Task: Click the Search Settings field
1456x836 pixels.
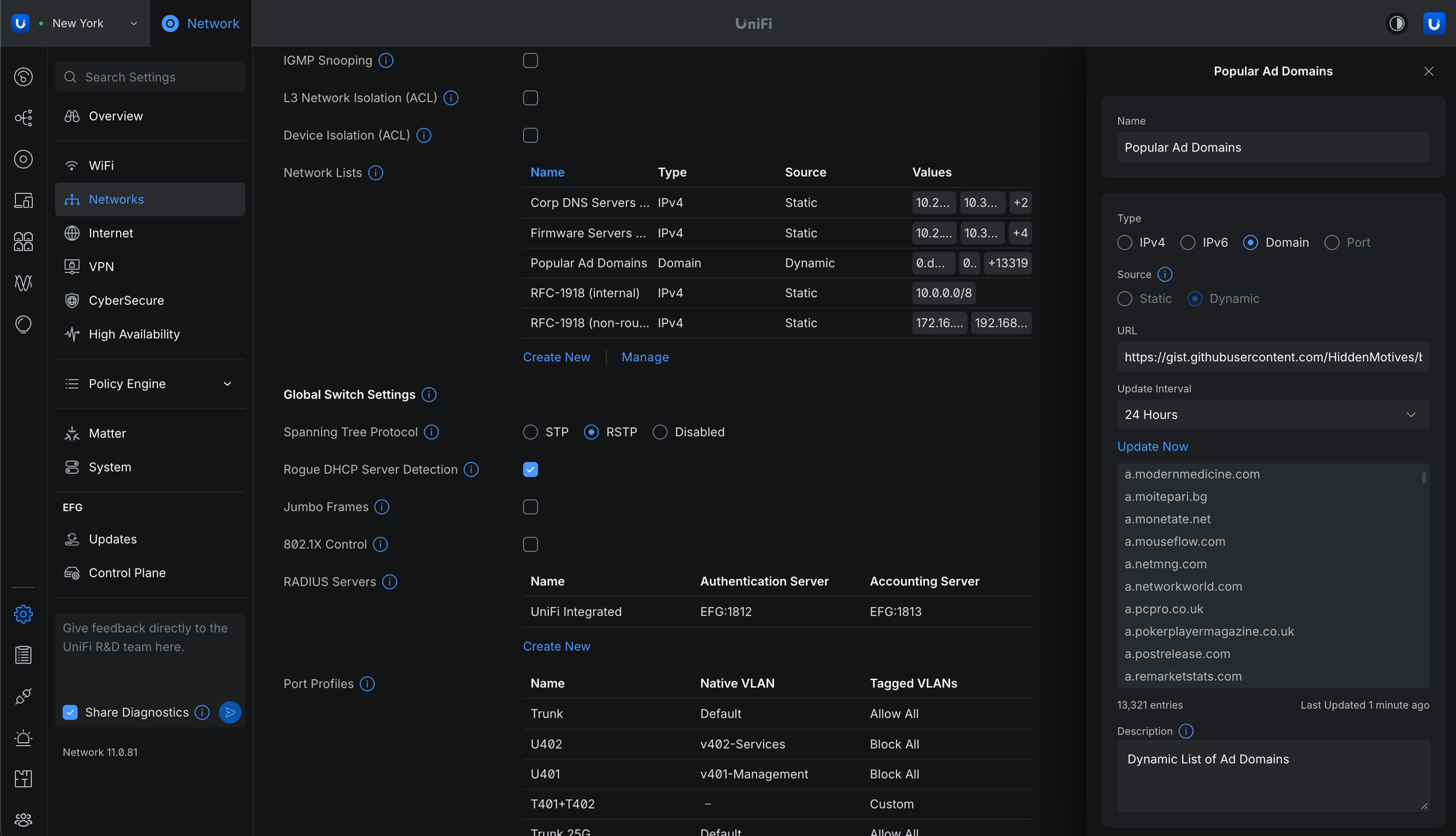Action: [x=150, y=77]
